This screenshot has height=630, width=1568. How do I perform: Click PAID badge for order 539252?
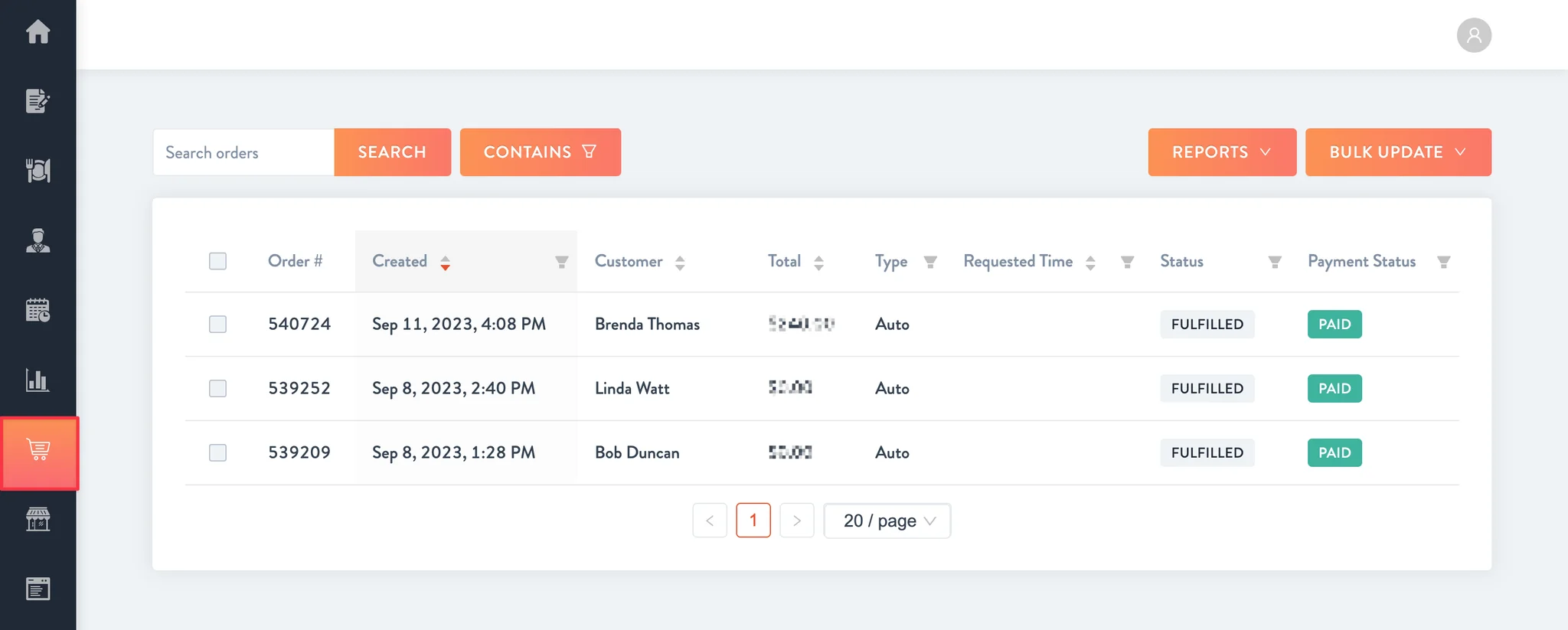tap(1334, 388)
